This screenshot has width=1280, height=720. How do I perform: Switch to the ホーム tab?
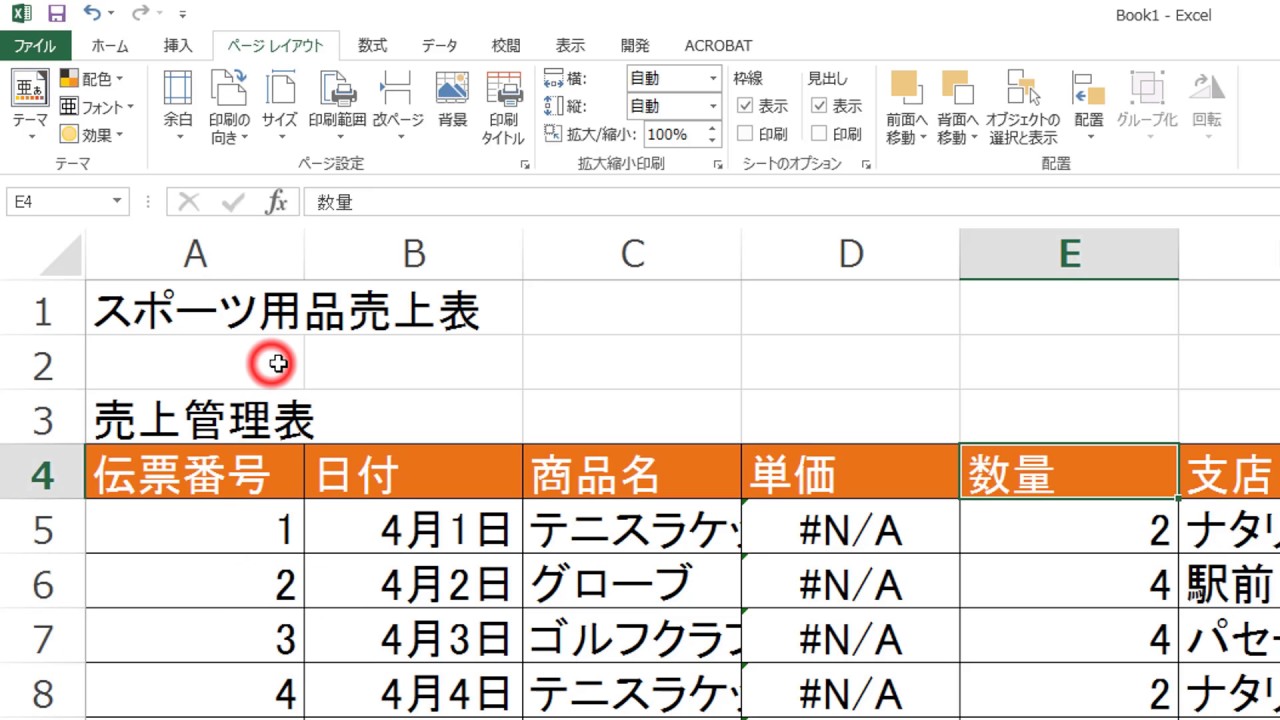click(110, 46)
